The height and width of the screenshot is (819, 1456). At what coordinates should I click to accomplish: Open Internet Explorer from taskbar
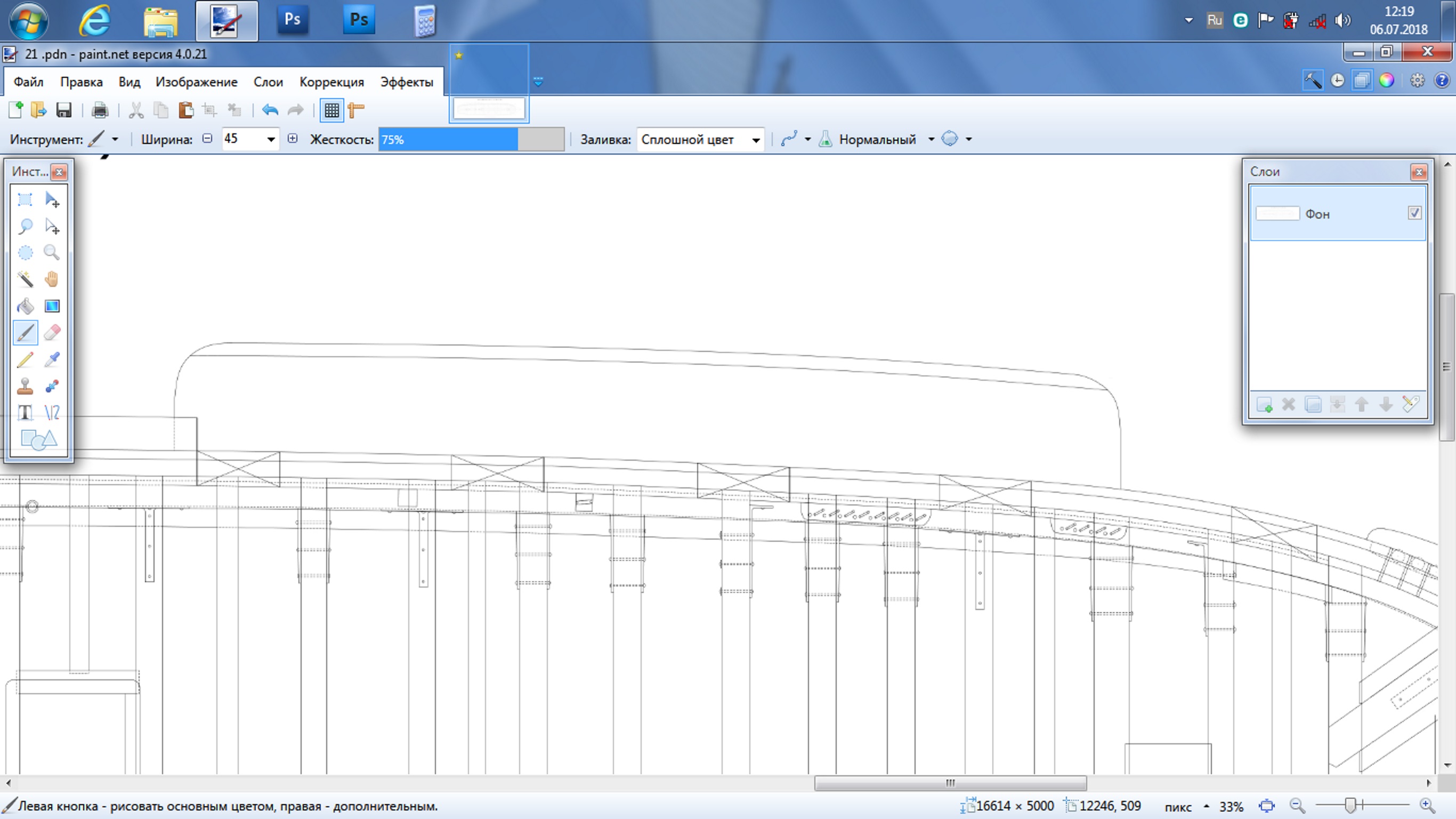pyautogui.click(x=94, y=21)
